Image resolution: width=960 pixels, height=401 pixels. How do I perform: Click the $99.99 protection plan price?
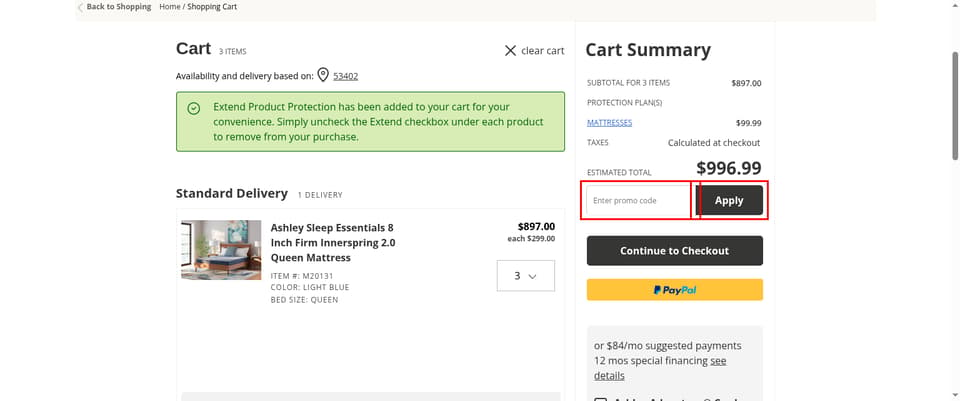coord(749,123)
